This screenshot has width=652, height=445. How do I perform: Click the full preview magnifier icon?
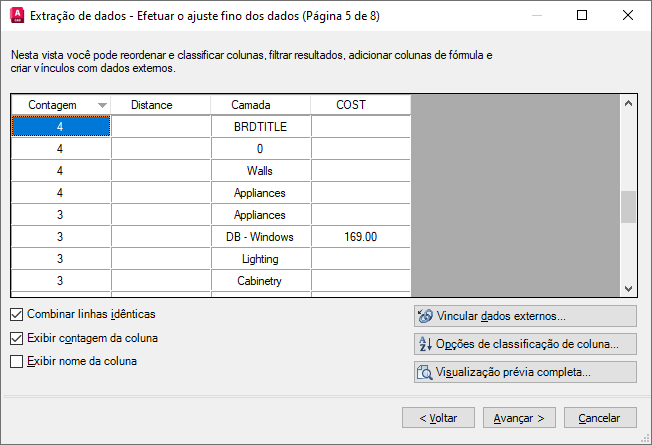pos(425,372)
